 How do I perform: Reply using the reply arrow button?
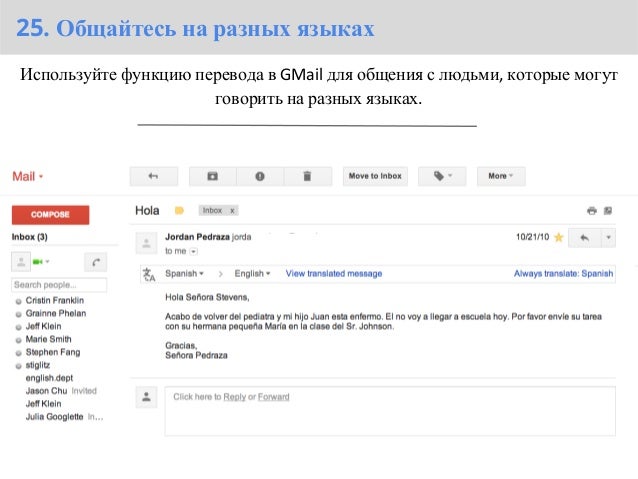pos(585,238)
